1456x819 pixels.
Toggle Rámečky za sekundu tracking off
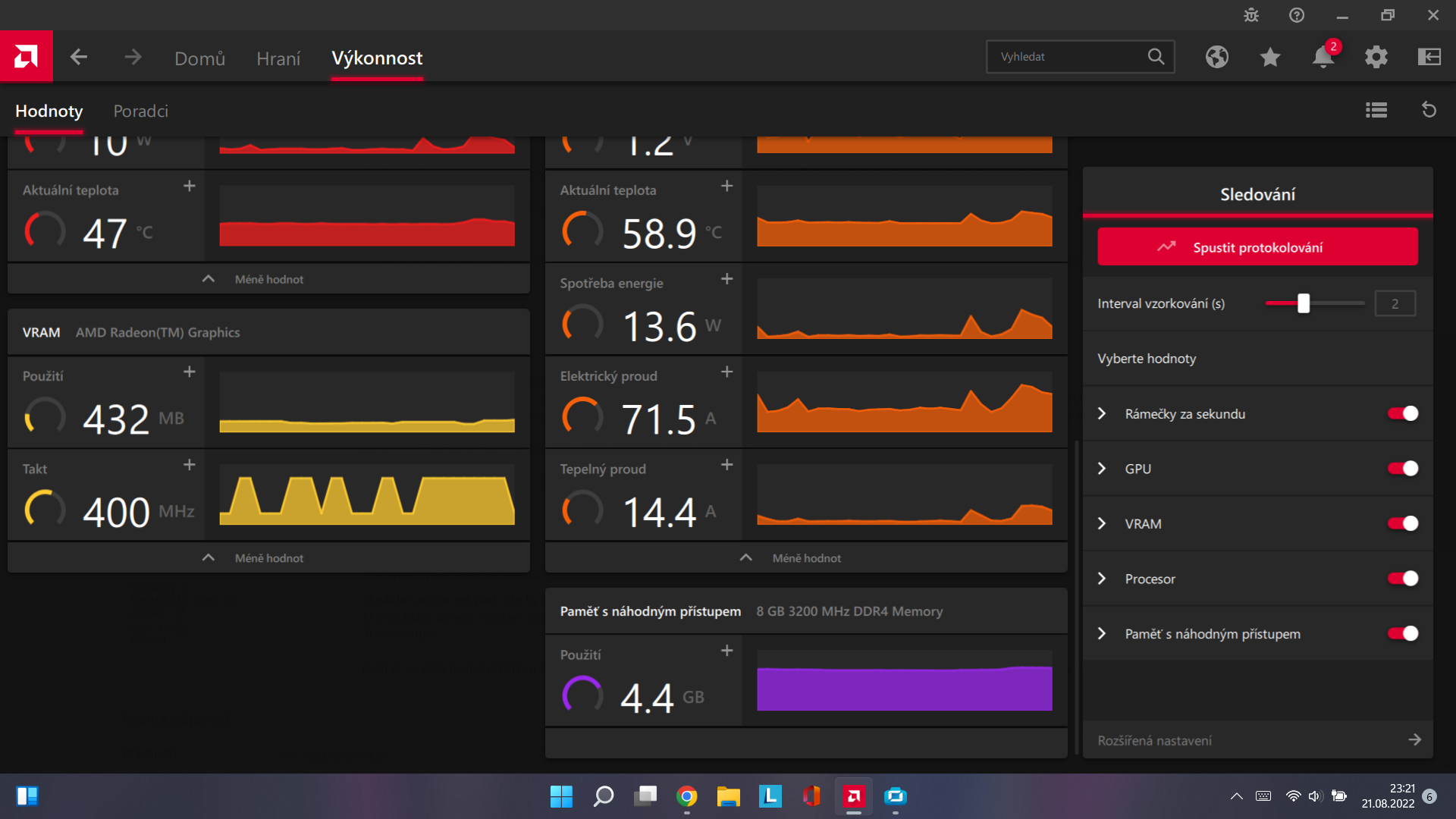coord(1402,413)
